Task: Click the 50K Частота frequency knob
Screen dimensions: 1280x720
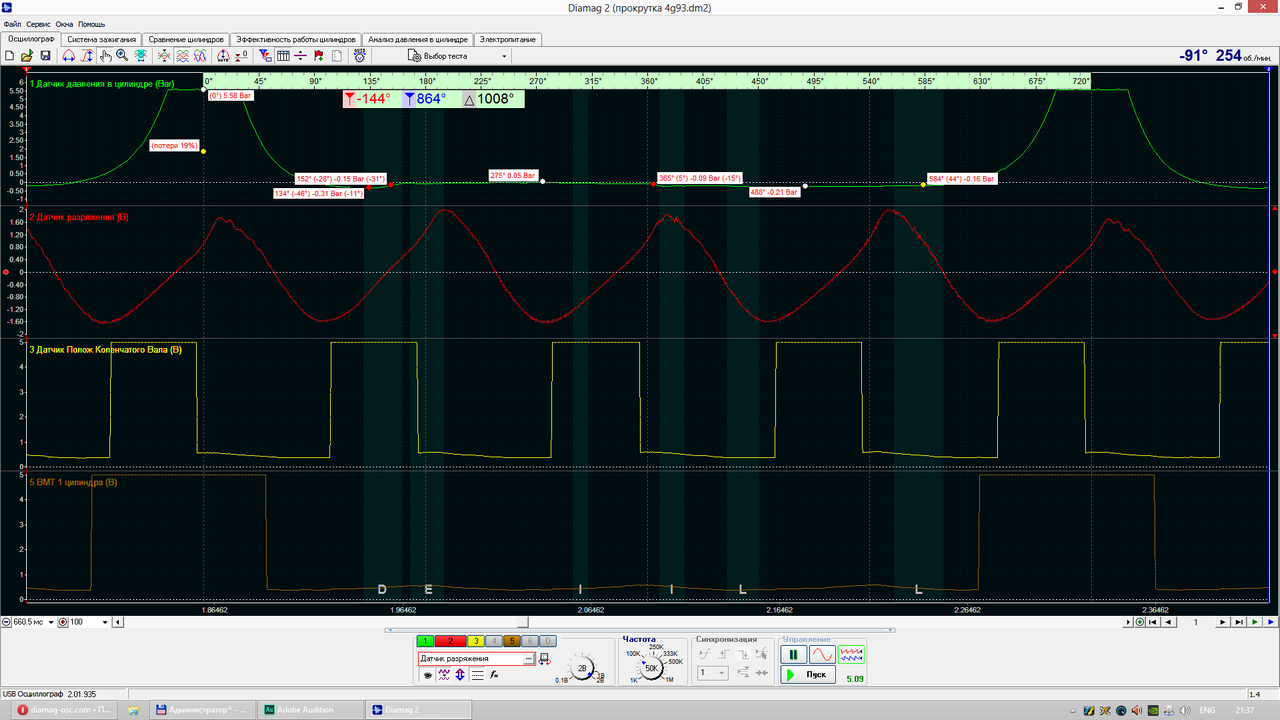Action: 650,668
